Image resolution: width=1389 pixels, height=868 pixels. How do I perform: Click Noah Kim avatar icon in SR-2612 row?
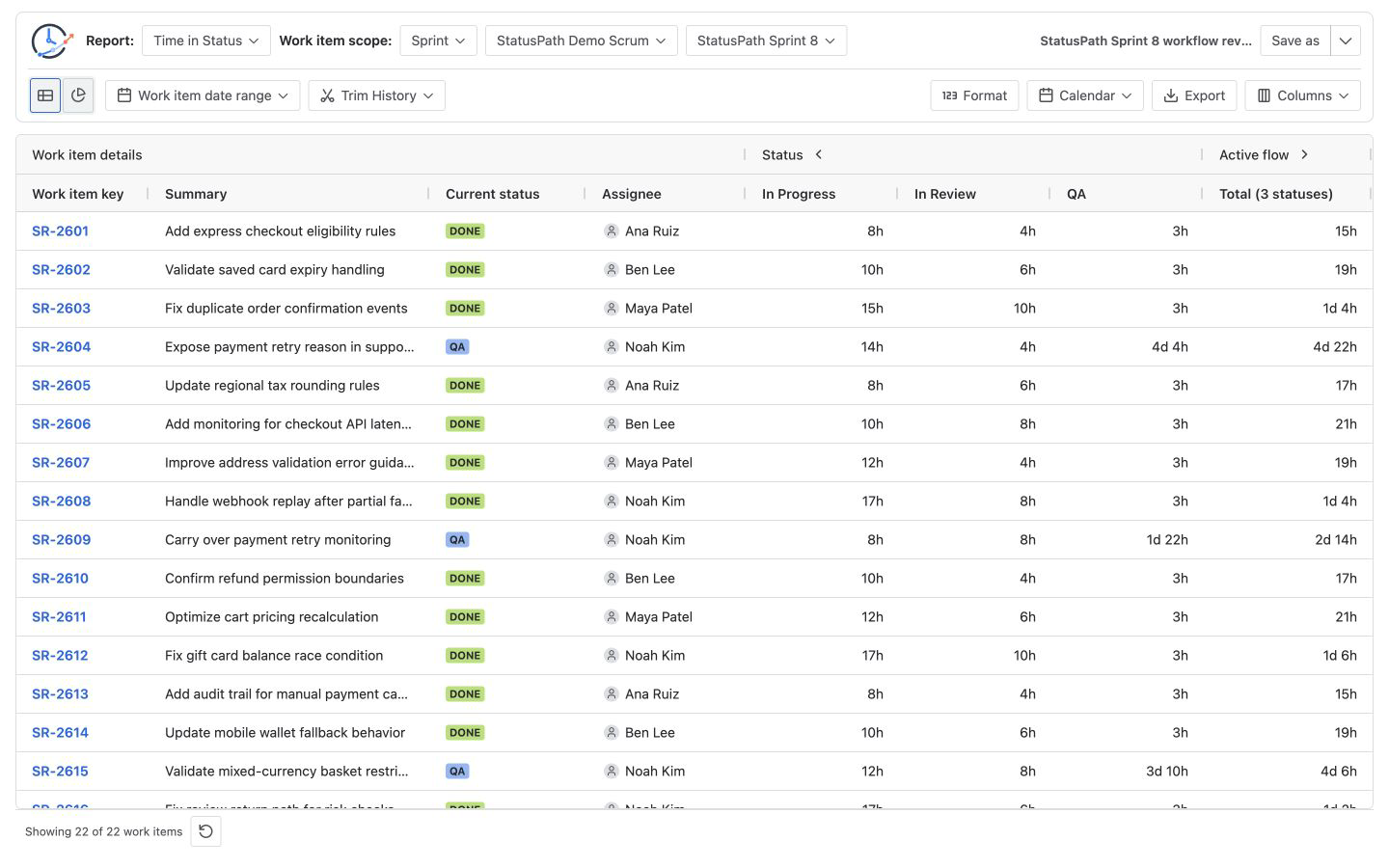click(x=611, y=656)
